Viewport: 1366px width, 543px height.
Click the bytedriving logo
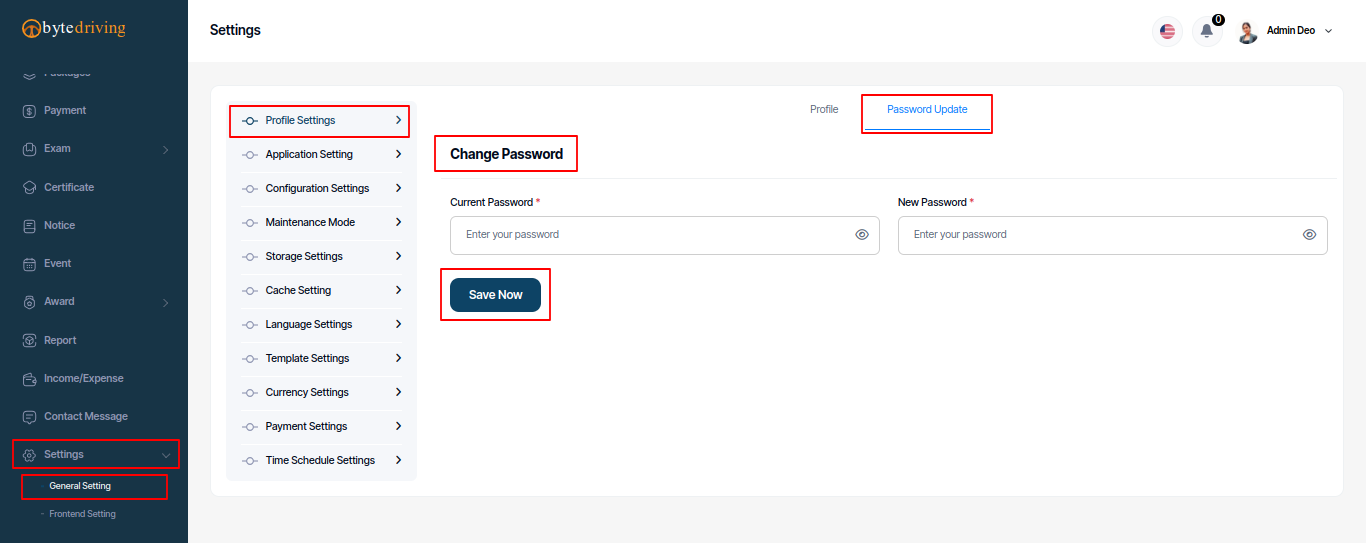tap(74, 28)
